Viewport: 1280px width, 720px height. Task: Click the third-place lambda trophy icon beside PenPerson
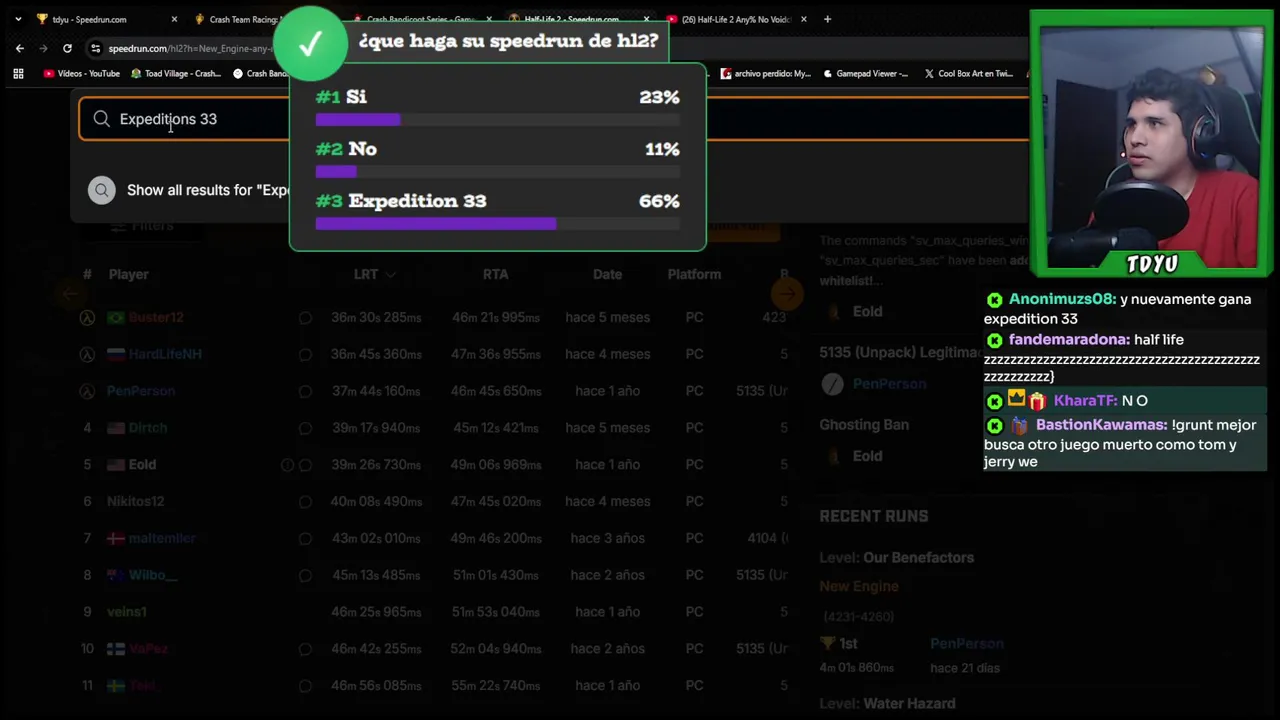click(87, 391)
